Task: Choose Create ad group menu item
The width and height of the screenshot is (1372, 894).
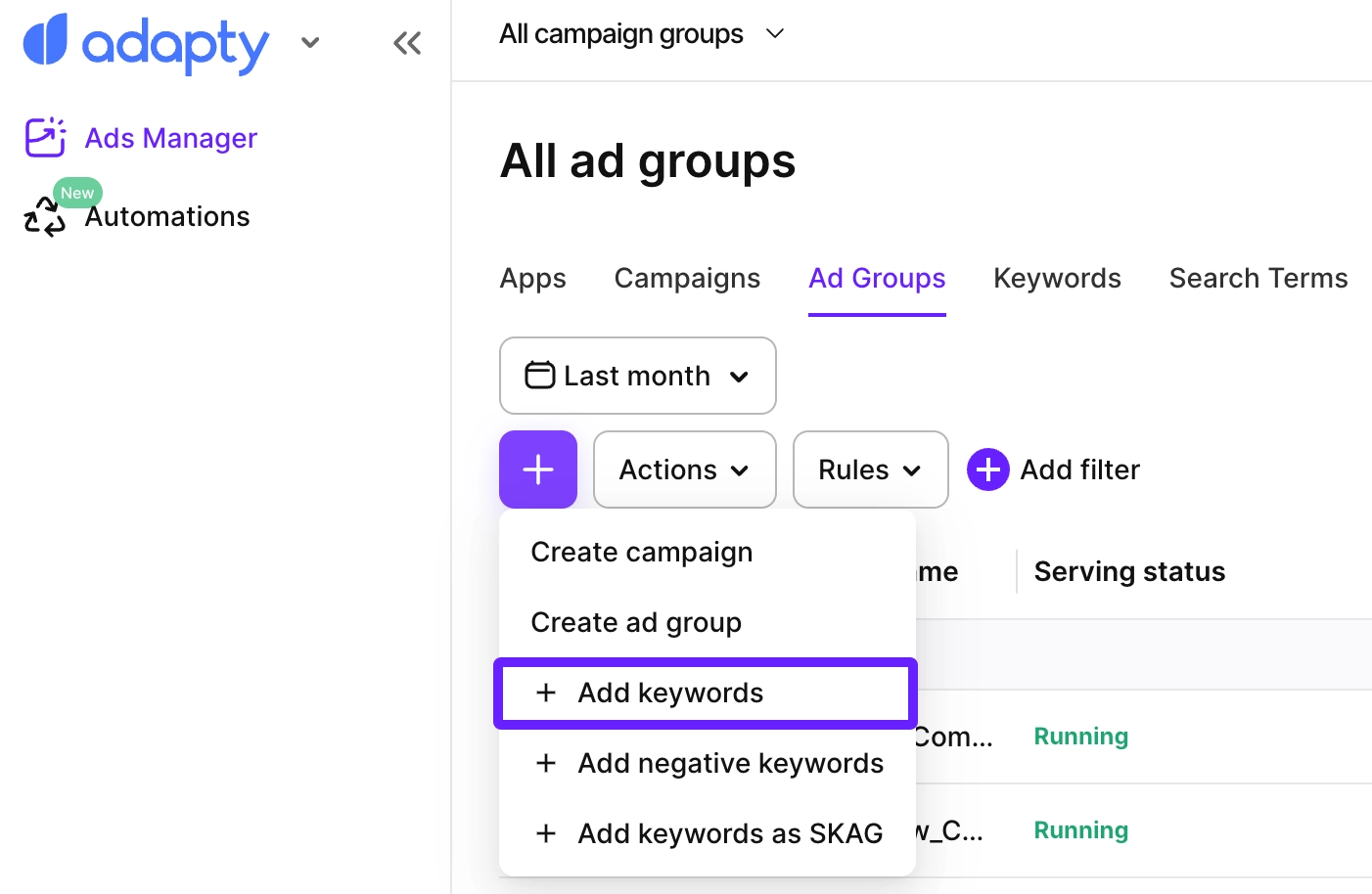Action: (x=636, y=622)
